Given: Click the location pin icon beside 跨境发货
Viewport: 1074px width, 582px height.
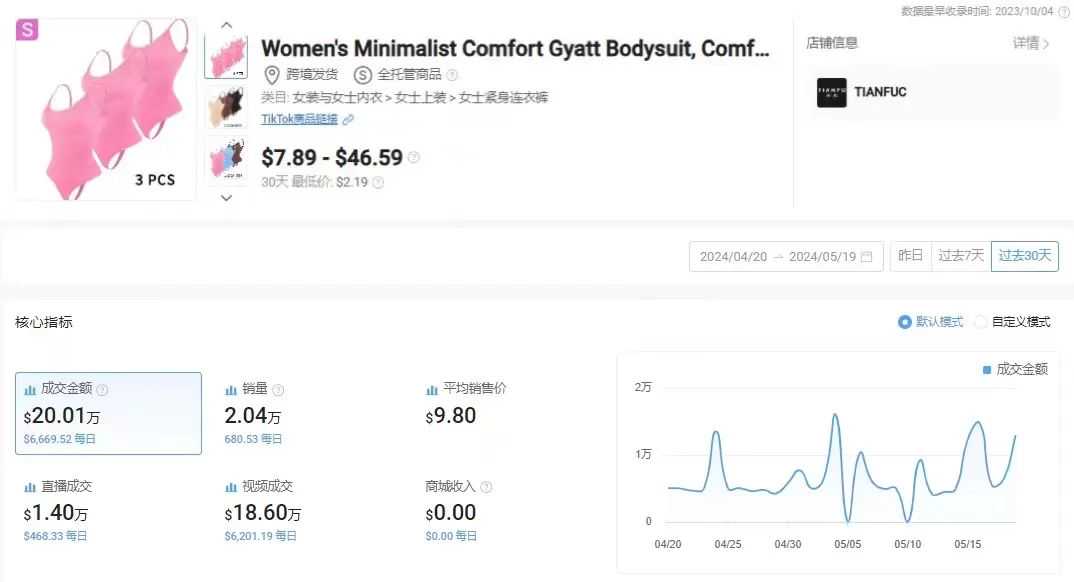Looking at the screenshot, I should pyautogui.click(x=272, y=75).
